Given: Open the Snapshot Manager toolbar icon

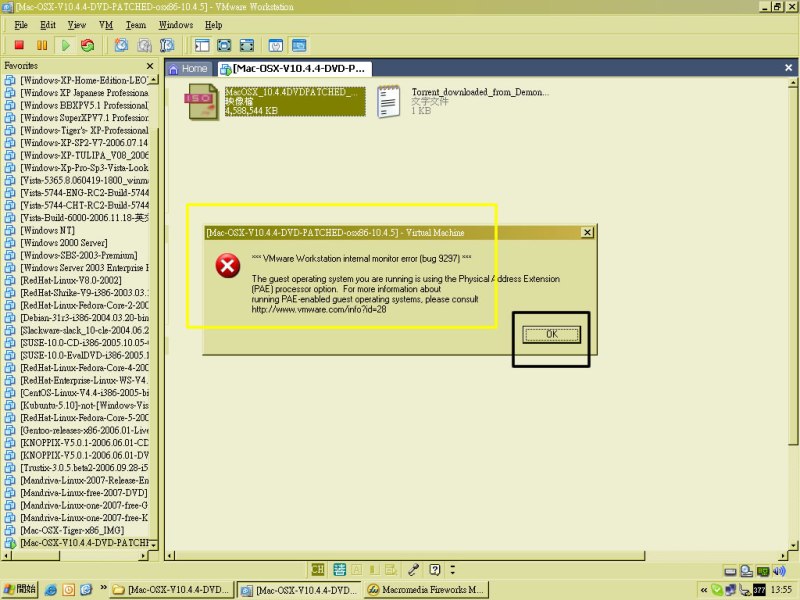Looking at the screenshot, I should pos(167,45).
